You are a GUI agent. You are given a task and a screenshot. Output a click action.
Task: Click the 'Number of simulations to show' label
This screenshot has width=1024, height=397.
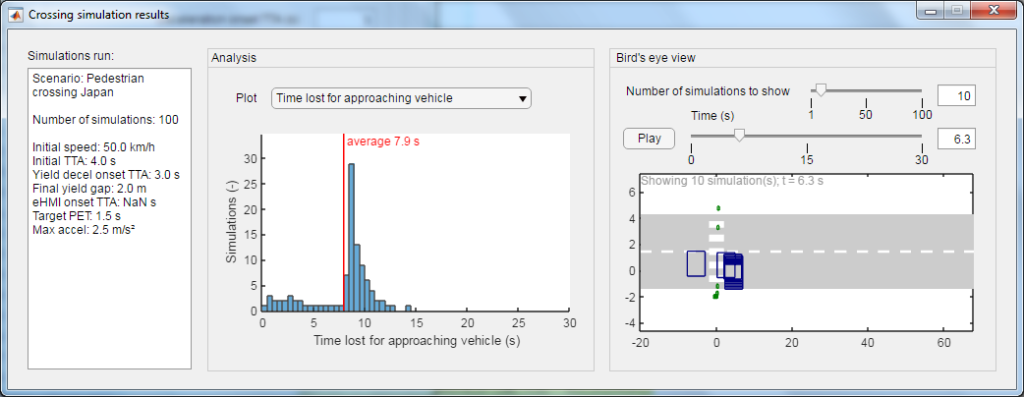708,91
